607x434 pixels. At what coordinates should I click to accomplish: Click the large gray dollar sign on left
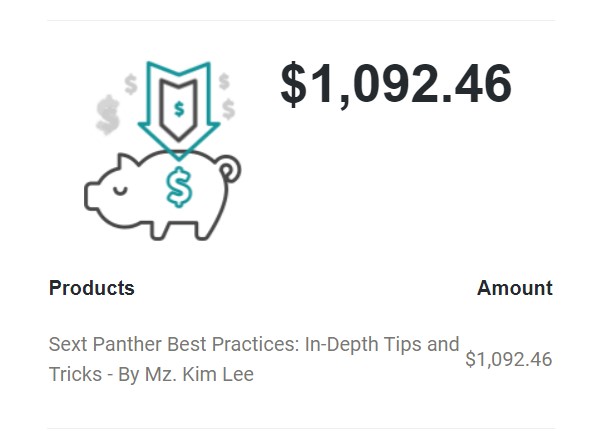(108, 115)
